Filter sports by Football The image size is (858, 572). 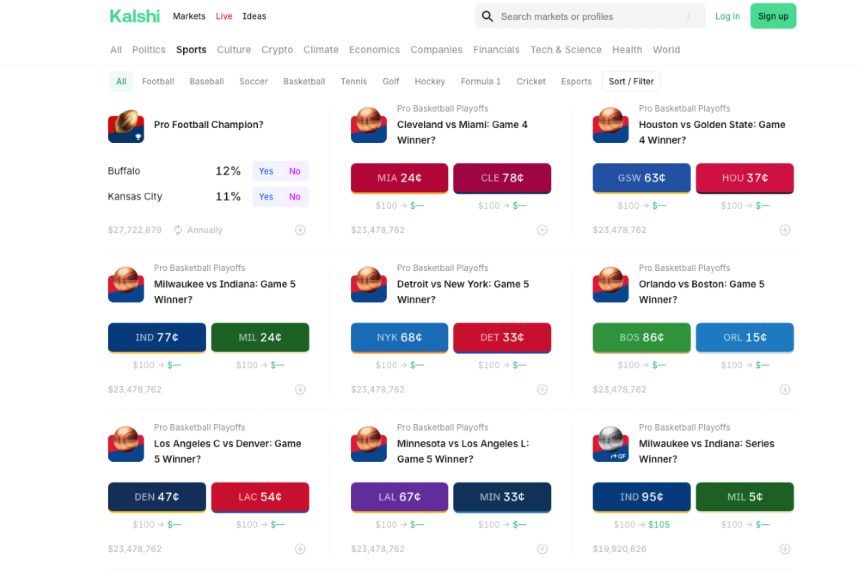[x=158, y=81]
